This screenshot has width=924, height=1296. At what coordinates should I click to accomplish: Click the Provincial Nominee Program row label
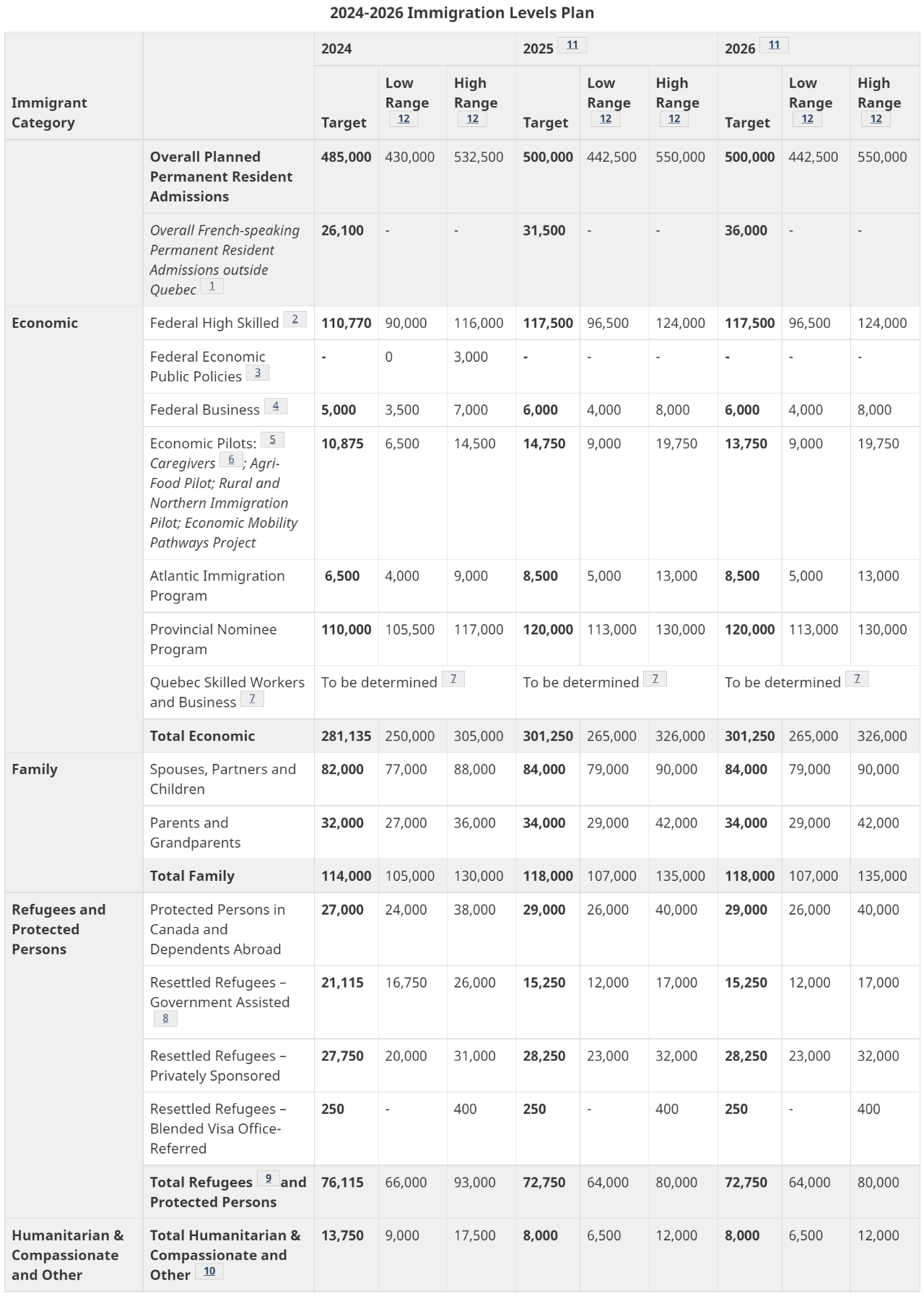click(x=213, y=639)
